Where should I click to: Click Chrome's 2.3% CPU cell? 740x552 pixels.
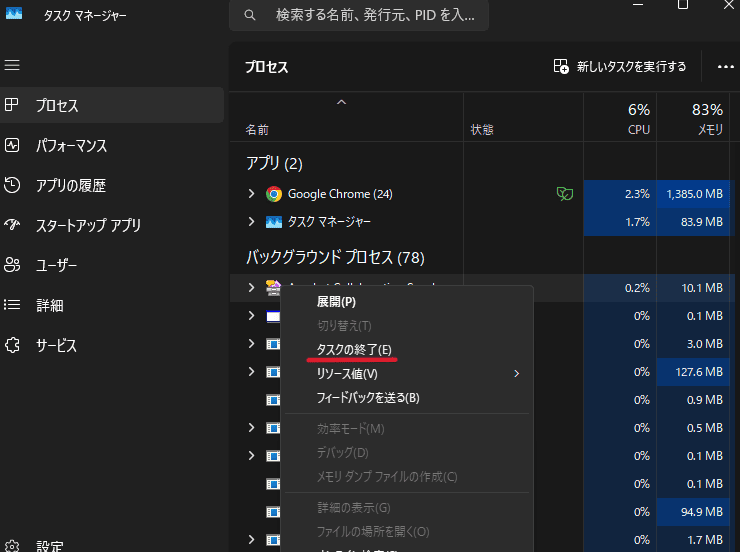pos(620,194)
